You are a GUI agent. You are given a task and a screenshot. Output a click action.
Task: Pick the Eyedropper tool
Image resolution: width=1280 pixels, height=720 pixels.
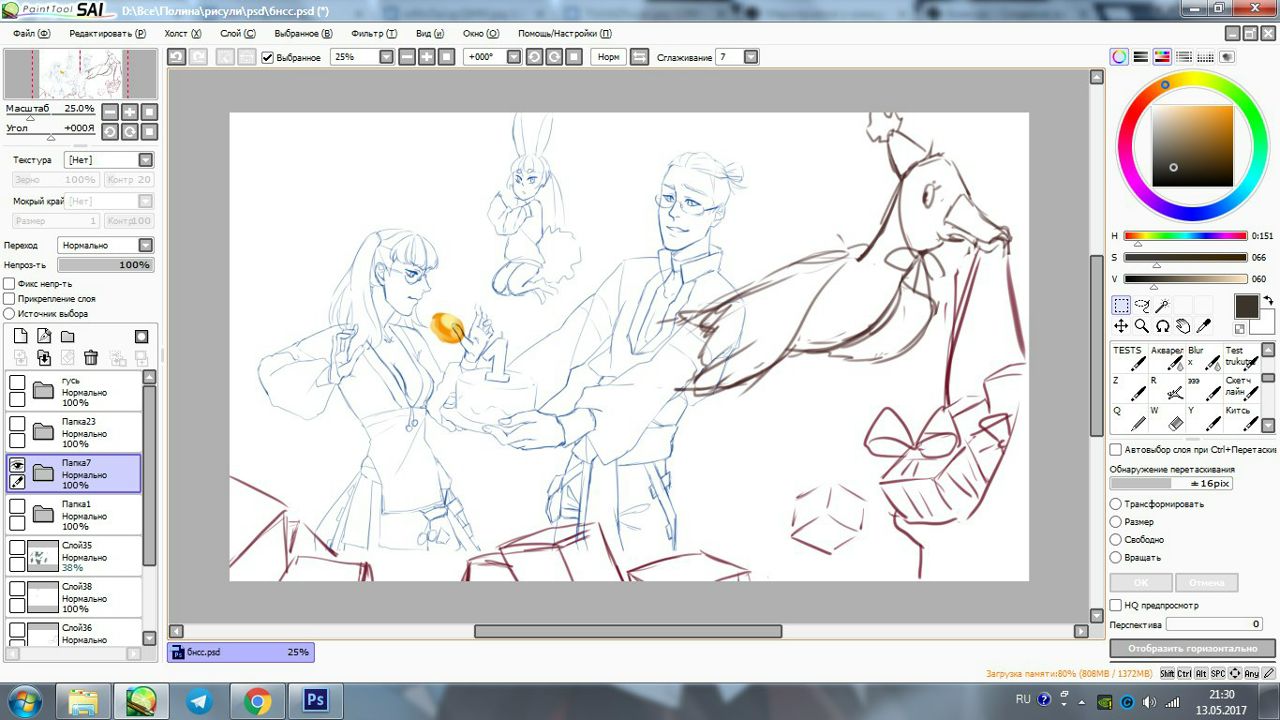(1203, 326)
